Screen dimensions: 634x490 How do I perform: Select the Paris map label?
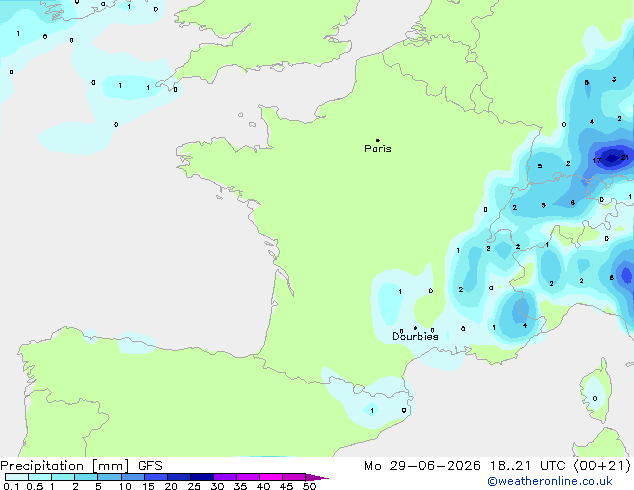point(378,148)
